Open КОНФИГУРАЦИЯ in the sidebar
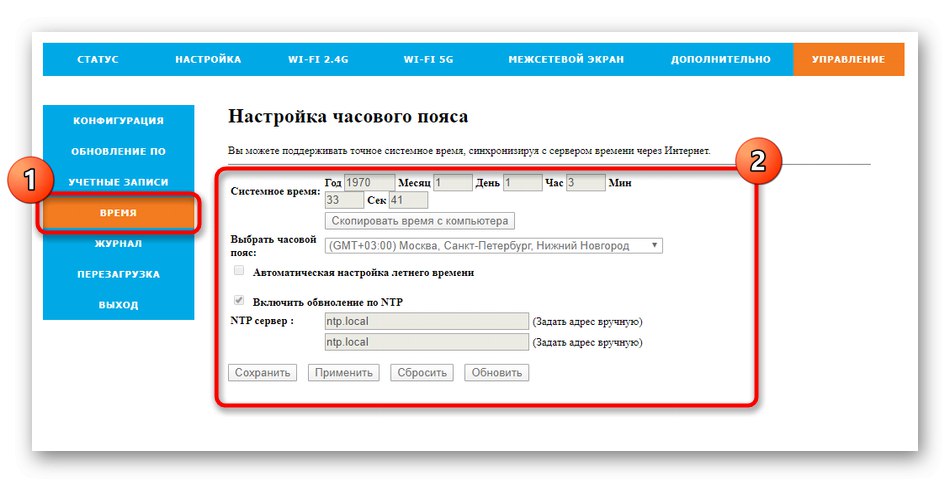The width and height of the screenshot is (950, 483). pos(119,121)
